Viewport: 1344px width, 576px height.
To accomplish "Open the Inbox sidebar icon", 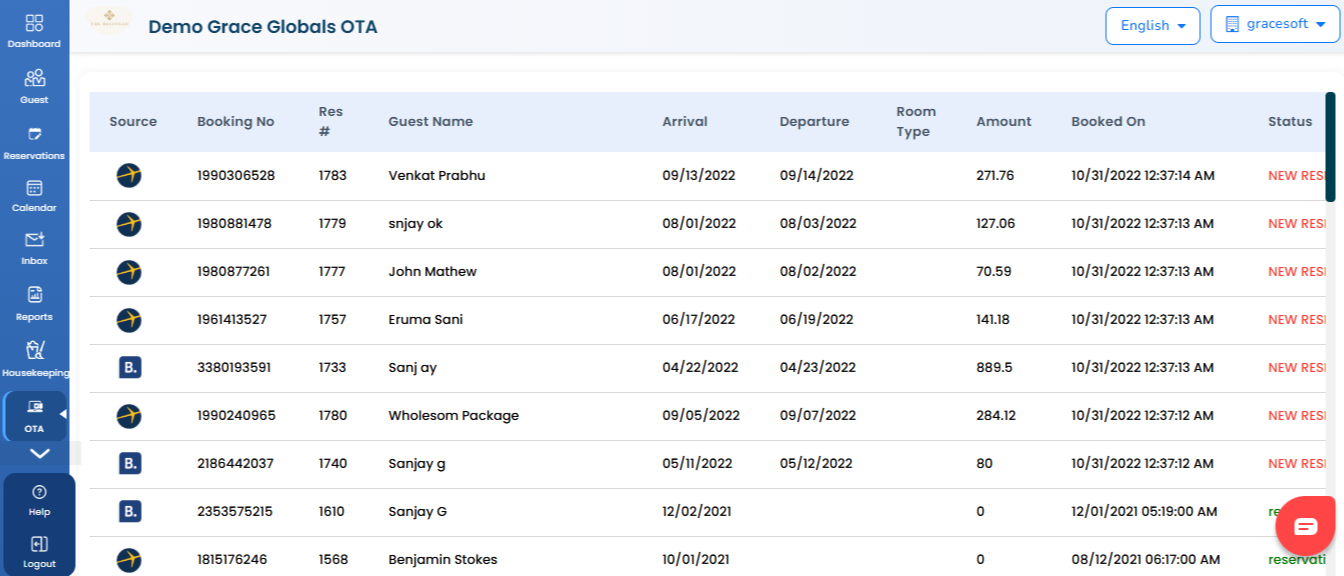I will (34, 240).
